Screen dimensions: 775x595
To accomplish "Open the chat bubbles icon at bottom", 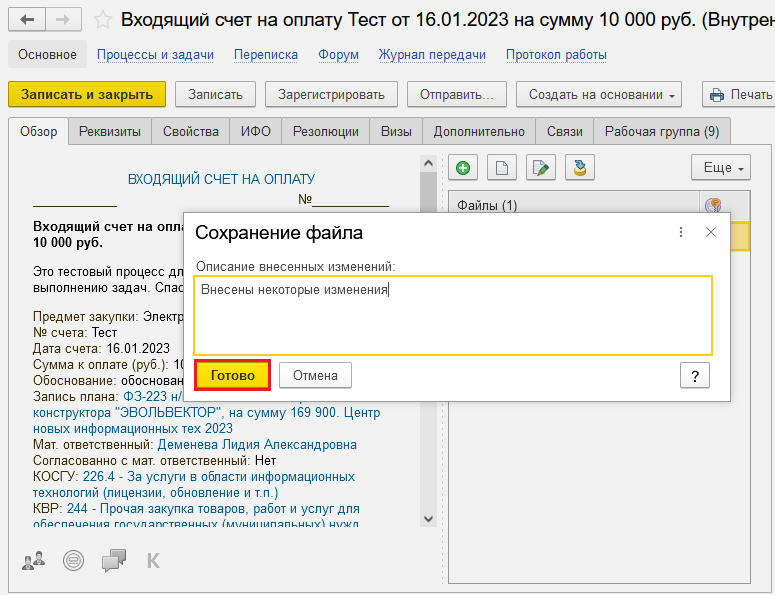I will coord(114,560).
